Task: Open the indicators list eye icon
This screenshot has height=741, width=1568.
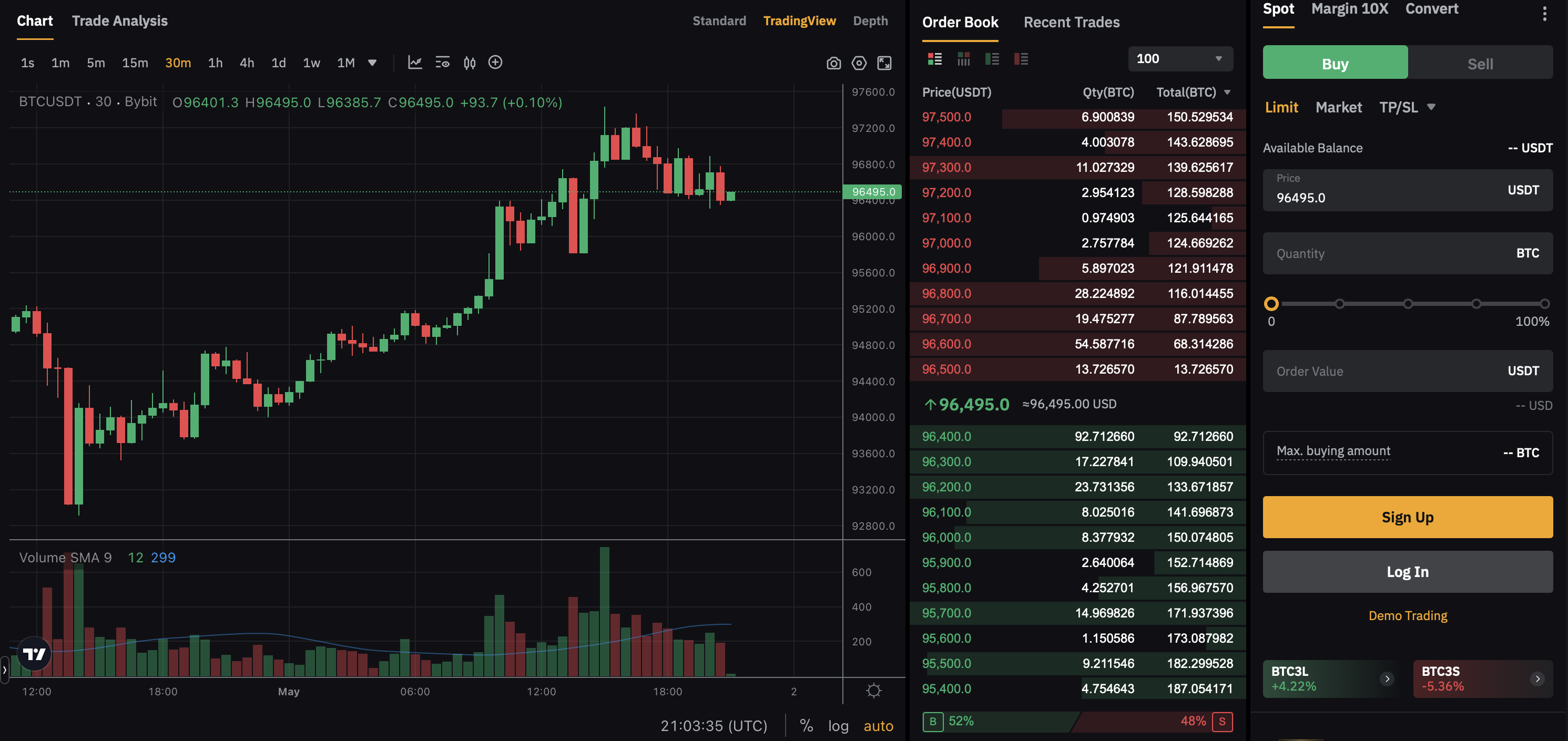Action: (443, 63)
